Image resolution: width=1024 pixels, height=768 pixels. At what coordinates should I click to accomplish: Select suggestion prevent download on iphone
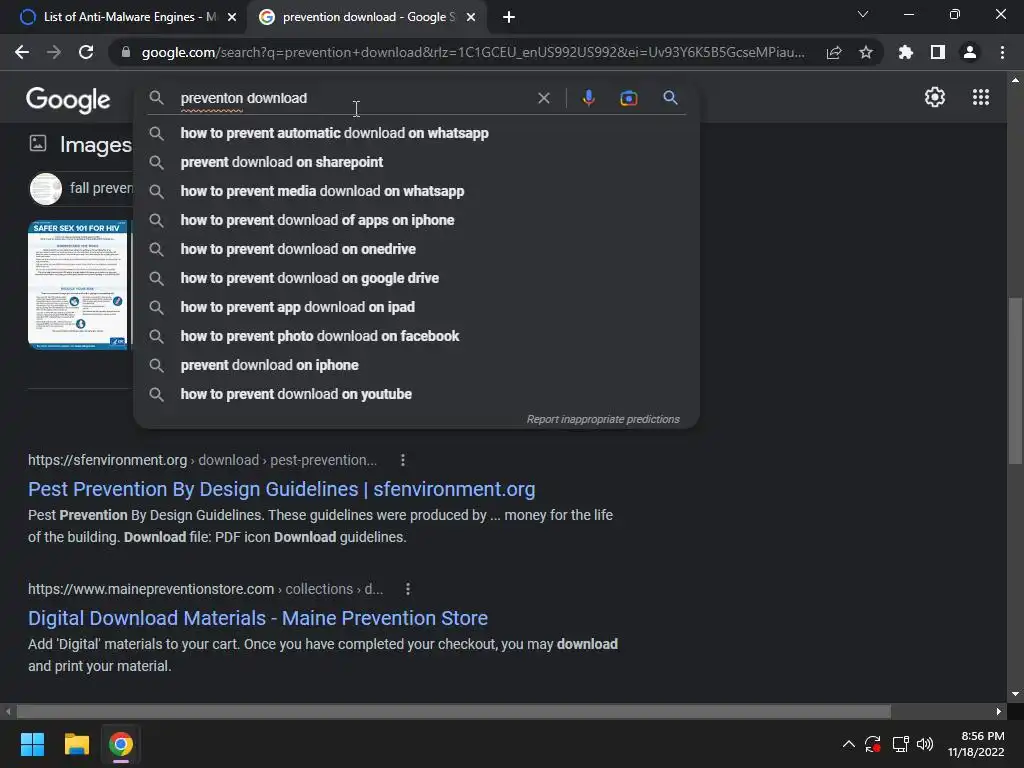tap(416, 365)
